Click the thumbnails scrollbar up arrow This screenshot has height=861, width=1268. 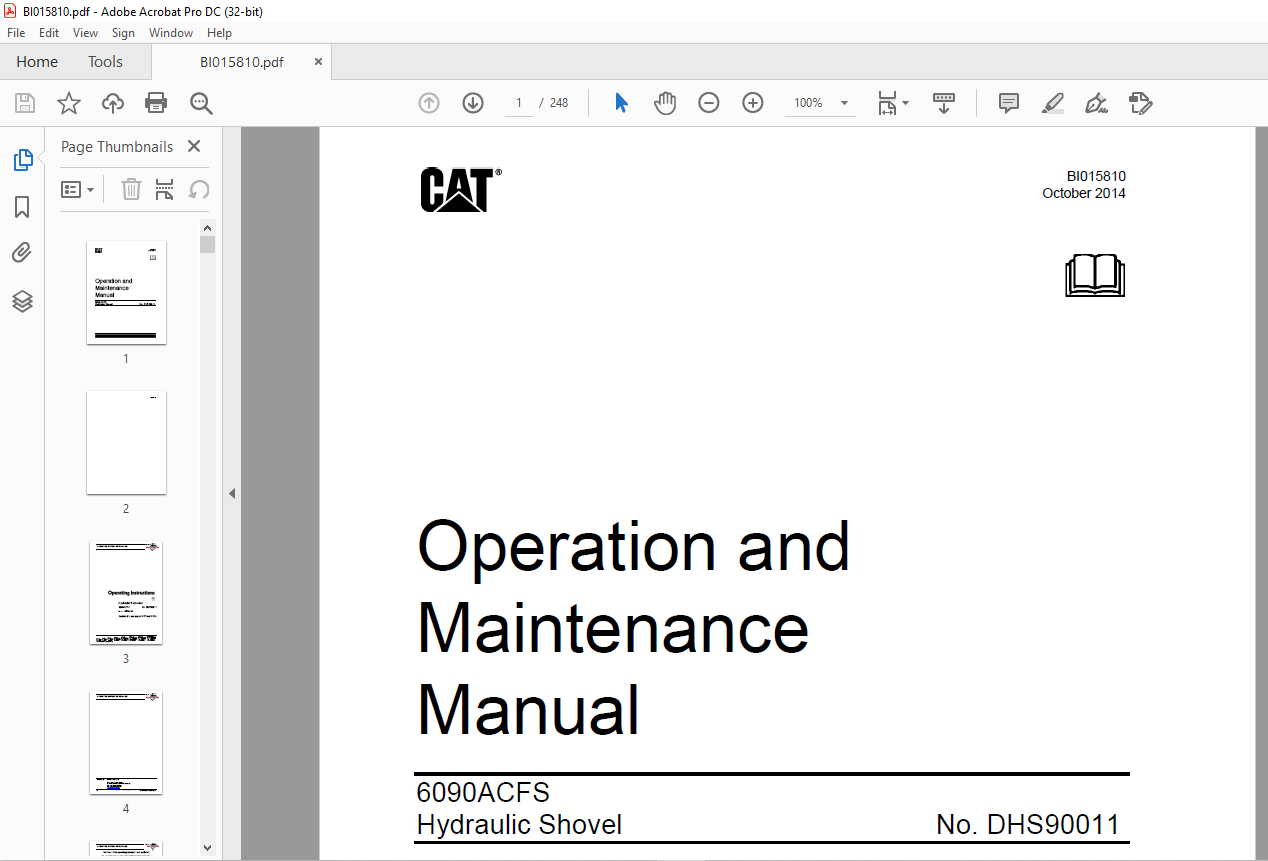(x=207, y=227)
